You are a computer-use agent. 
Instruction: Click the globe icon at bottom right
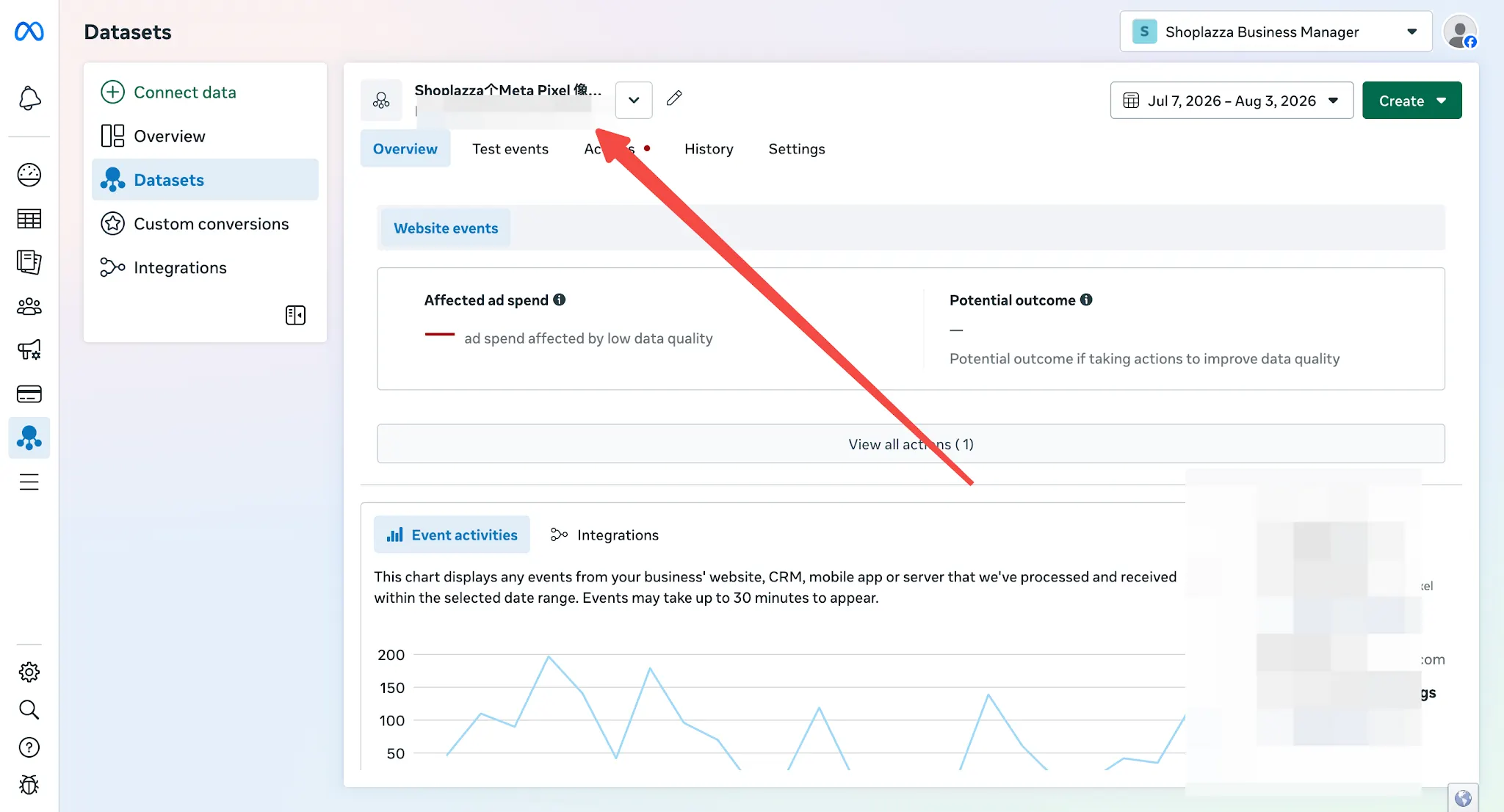(x=1463, y=798)
